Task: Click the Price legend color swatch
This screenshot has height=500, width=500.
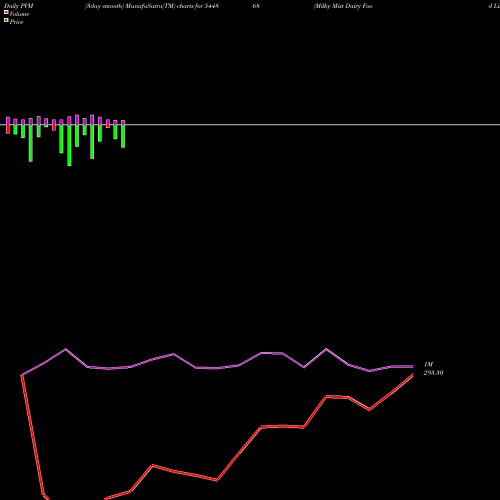Action: (6, 20)
